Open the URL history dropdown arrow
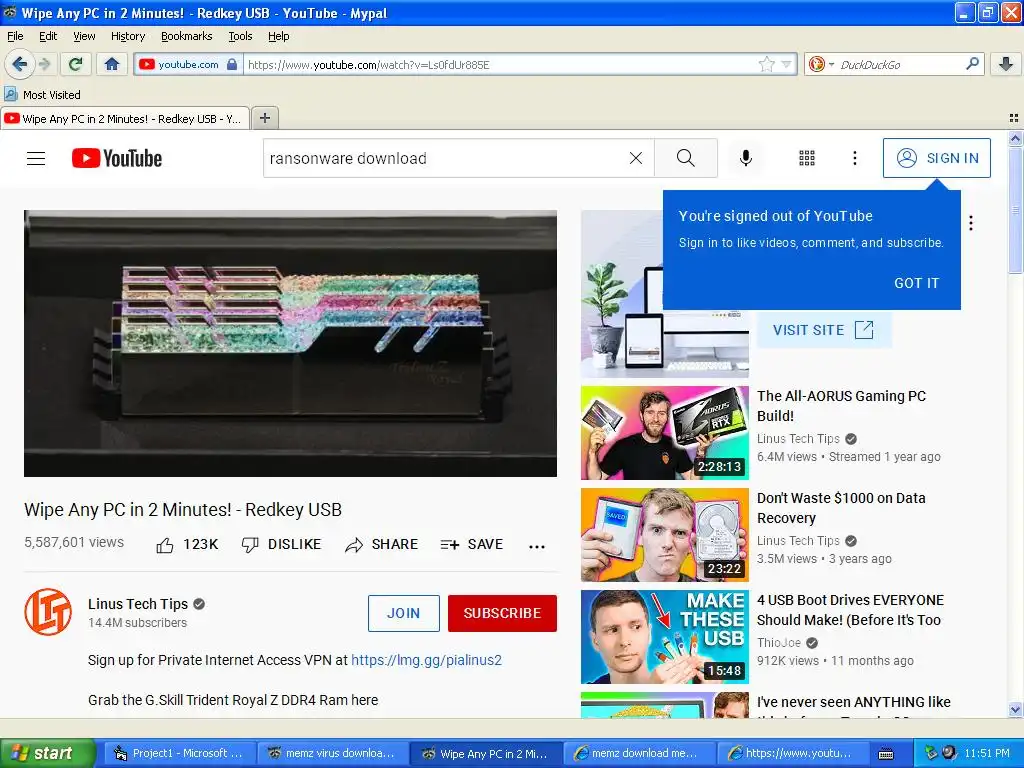The image size is (1024, 768). click(x=786, y=64)
